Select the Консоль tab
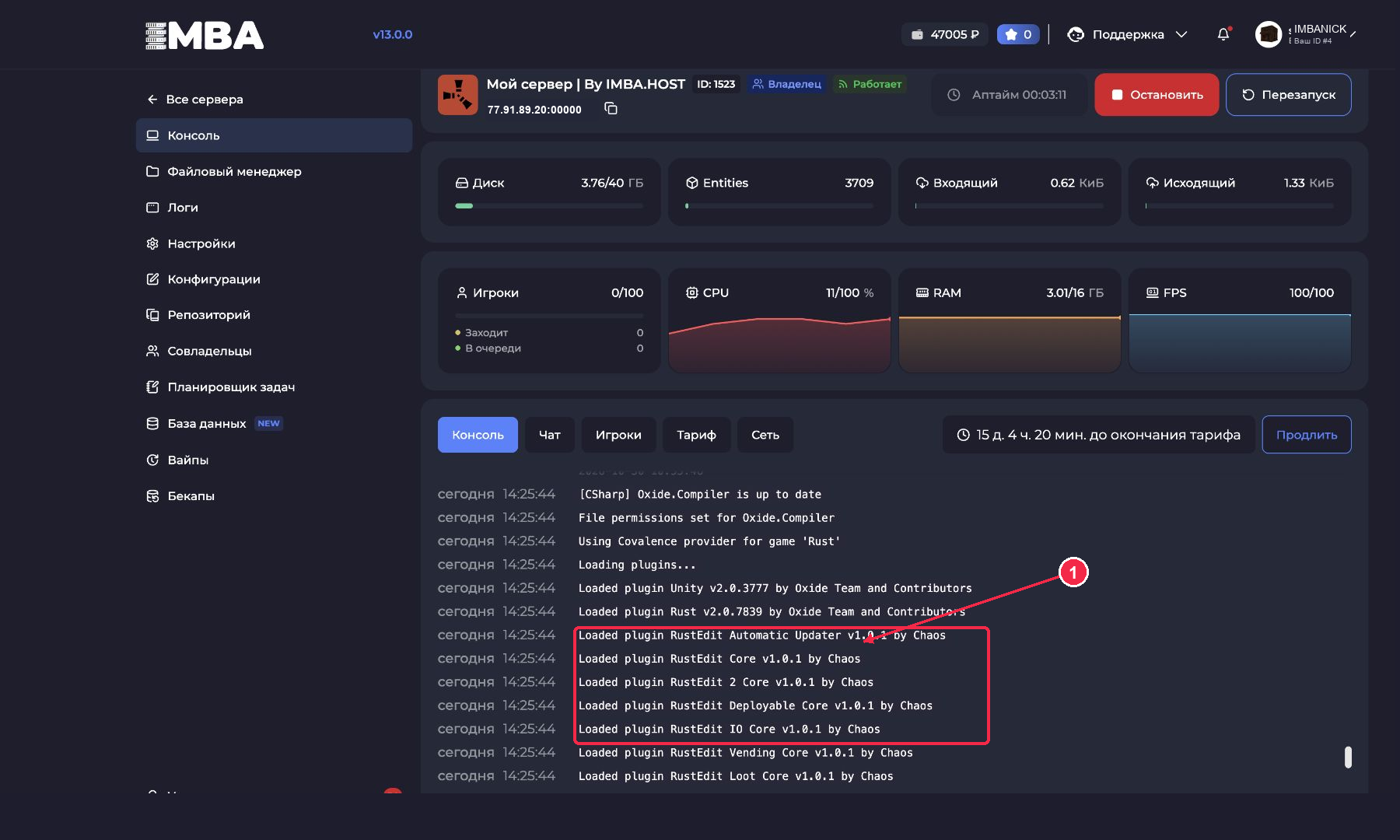Screen dimensions: 1400x840 click(x=478, y=435)
